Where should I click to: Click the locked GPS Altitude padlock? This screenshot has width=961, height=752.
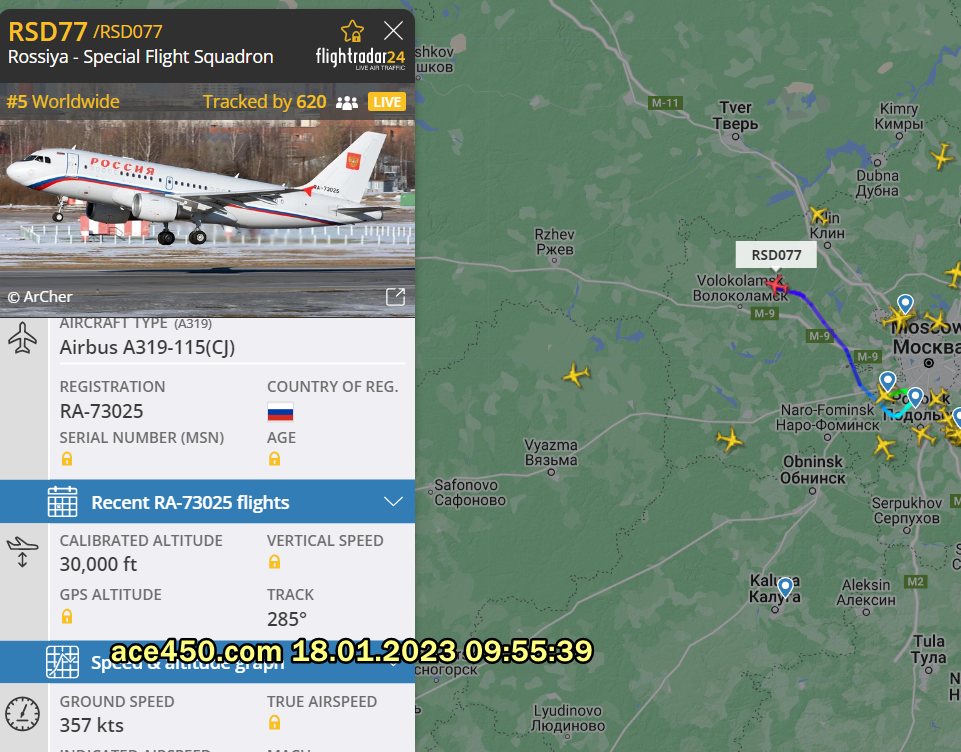coord(67,616)
